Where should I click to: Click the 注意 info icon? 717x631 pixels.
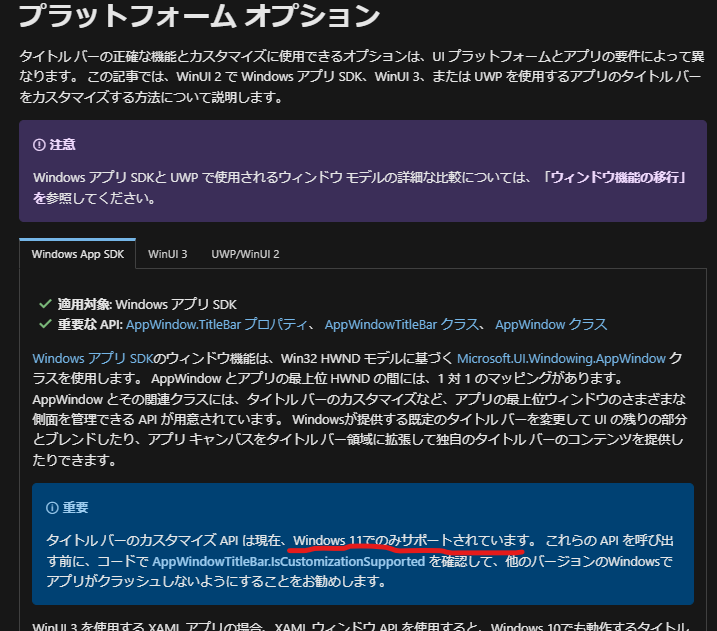pos(39,144)
